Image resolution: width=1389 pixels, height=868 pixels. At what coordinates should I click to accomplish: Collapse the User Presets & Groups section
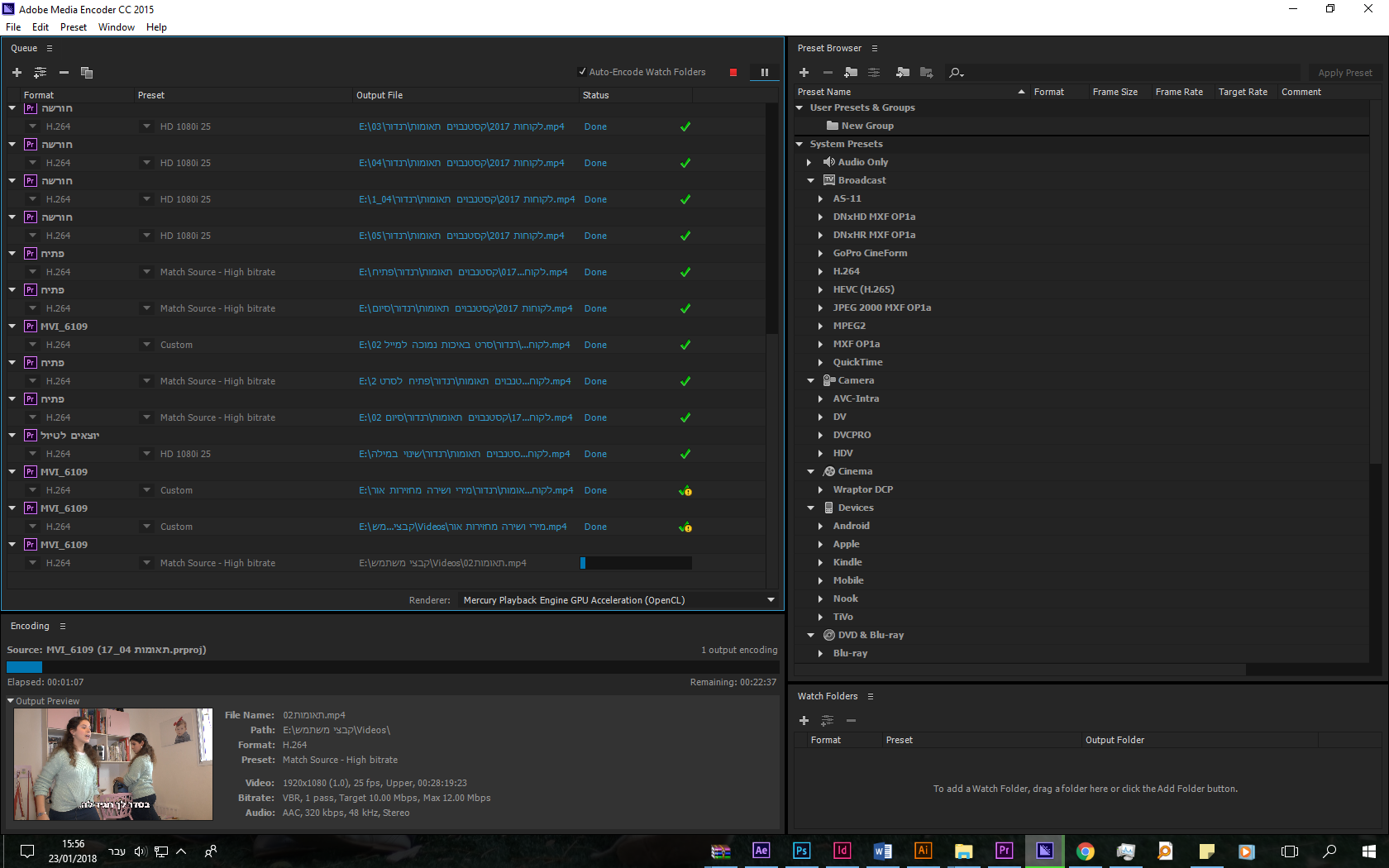point(800,107)
